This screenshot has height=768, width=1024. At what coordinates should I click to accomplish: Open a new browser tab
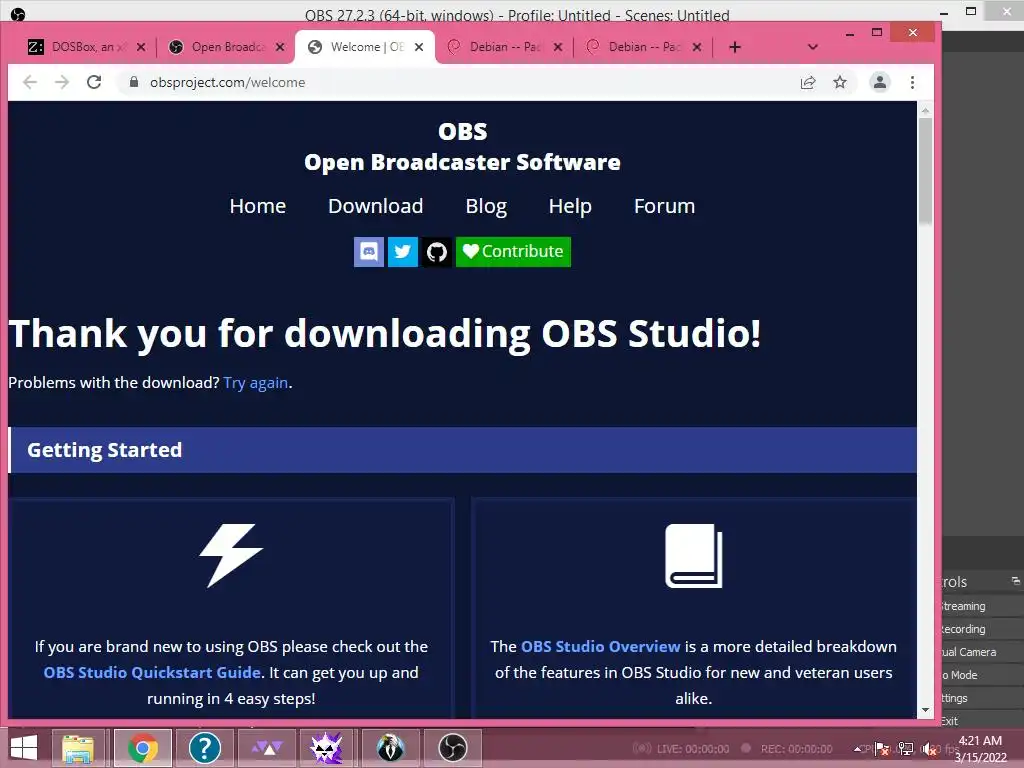coord(735,47)
